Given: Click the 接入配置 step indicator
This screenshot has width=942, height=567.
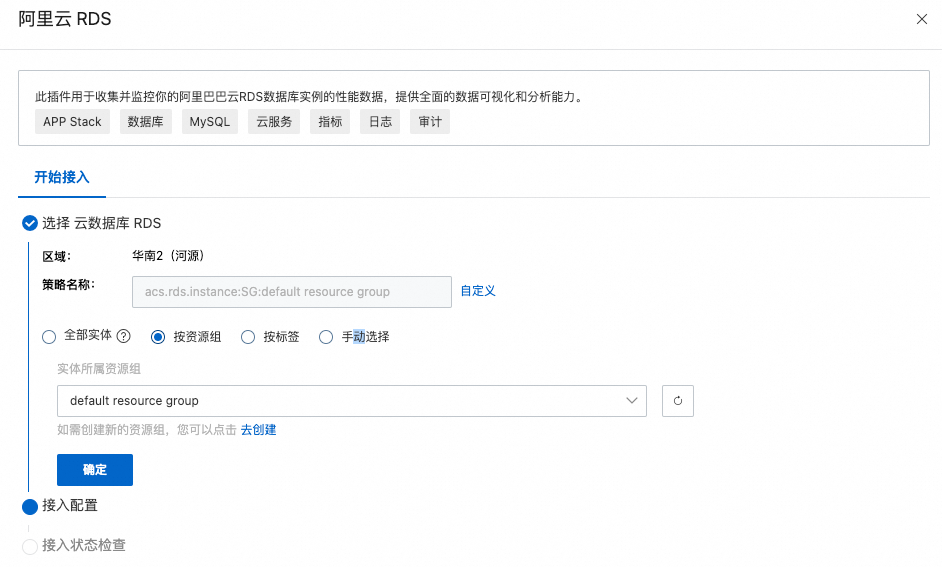Looking at the screenshot, I should point(29,507).
